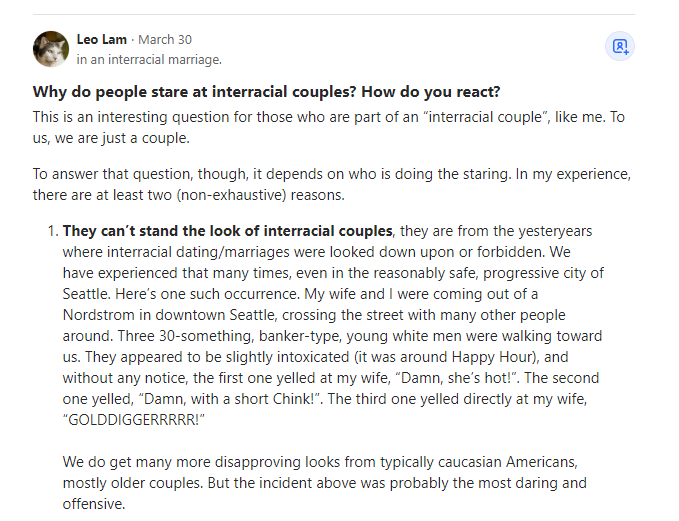This screenshot has height=521, width=679.
Task: Click the 'in an interracial marriage' credential
Action: (149, 59)
